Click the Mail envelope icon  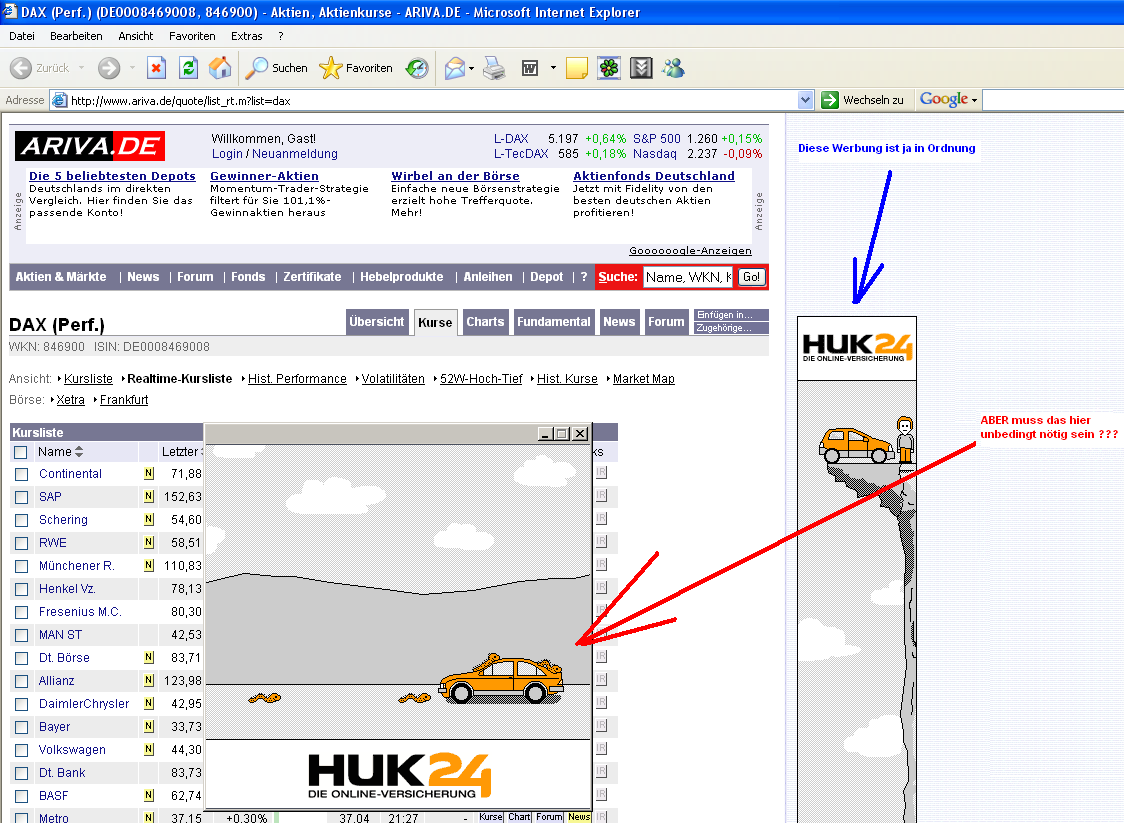tap(454, 68)
